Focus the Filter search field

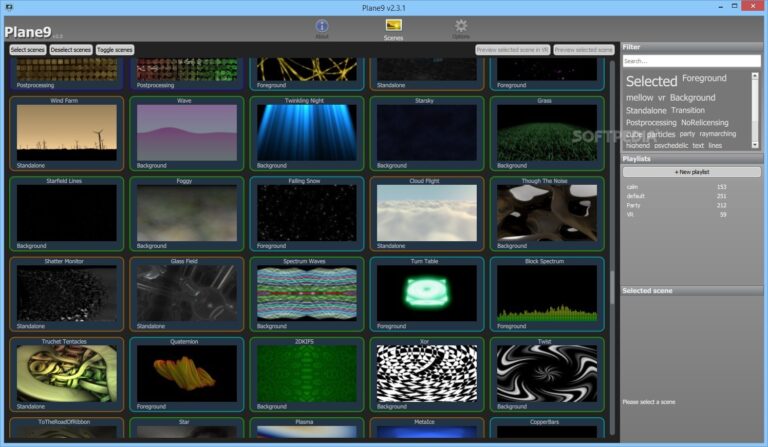coord(692,61)
